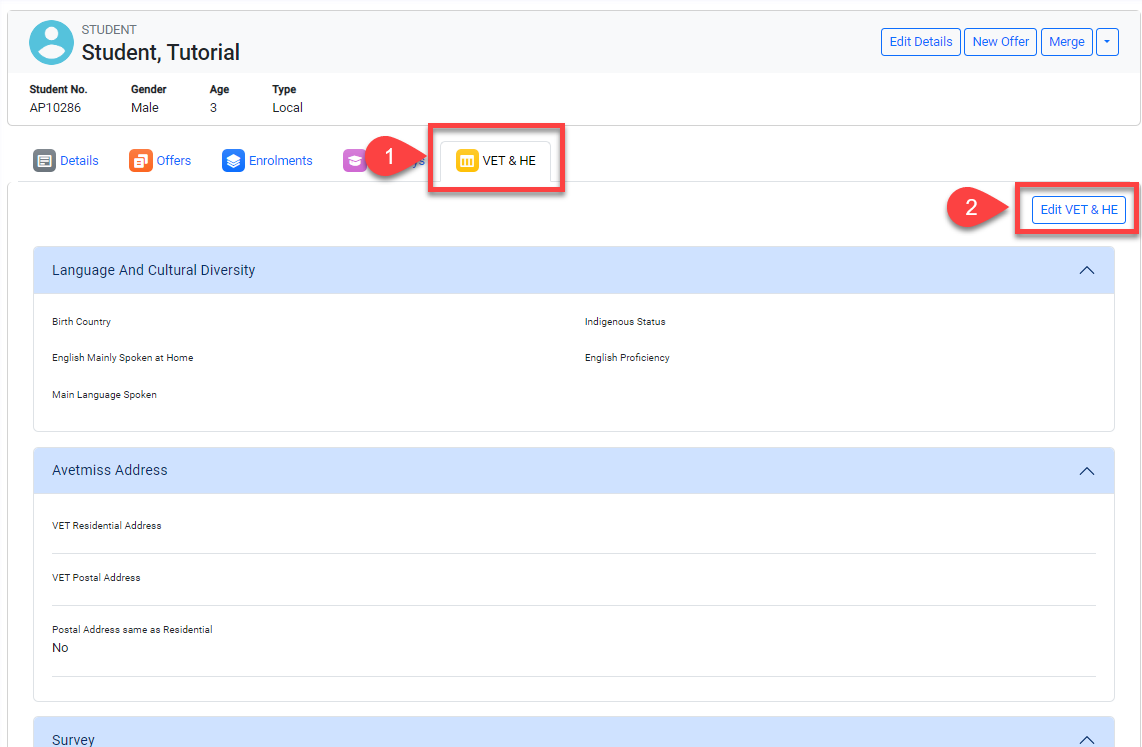Click the orange Offers tab icon
The width and height of the screenshot is (1142, 747).
tap(140, 161)
